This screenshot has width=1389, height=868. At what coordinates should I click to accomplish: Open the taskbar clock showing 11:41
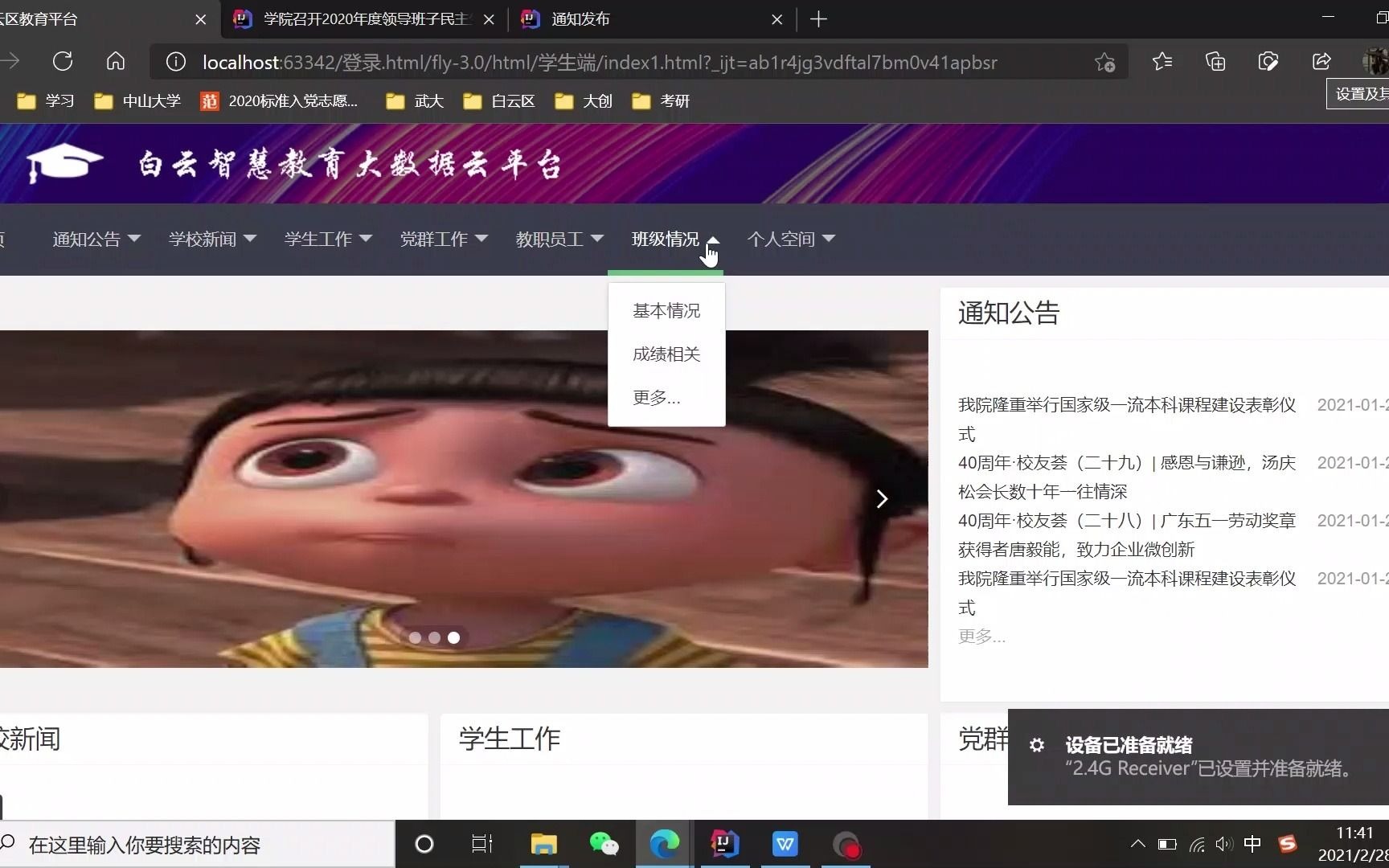click(x=1354, y=844)
